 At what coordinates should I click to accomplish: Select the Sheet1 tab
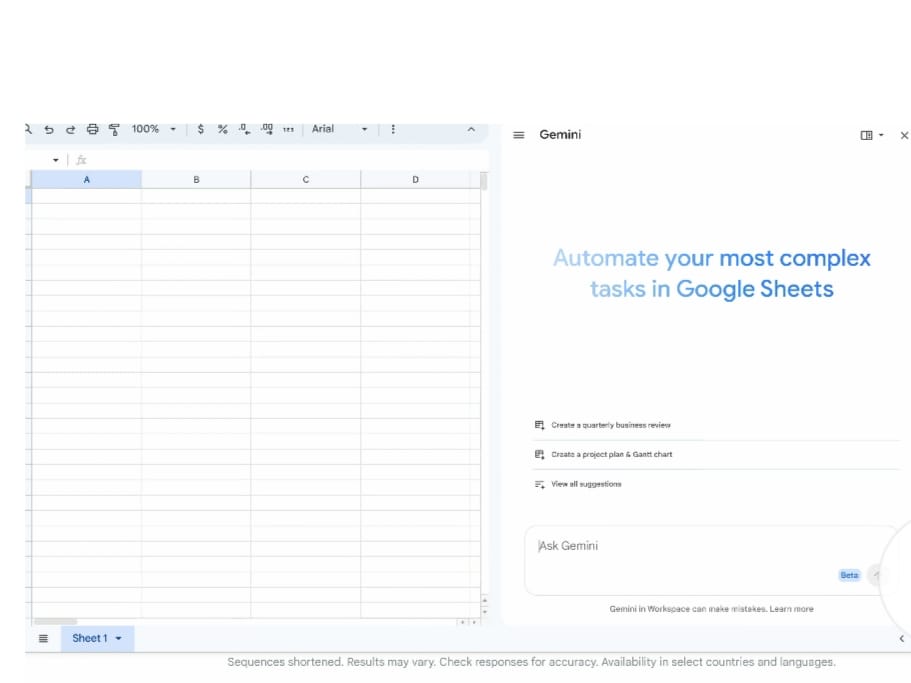(90, 638)
